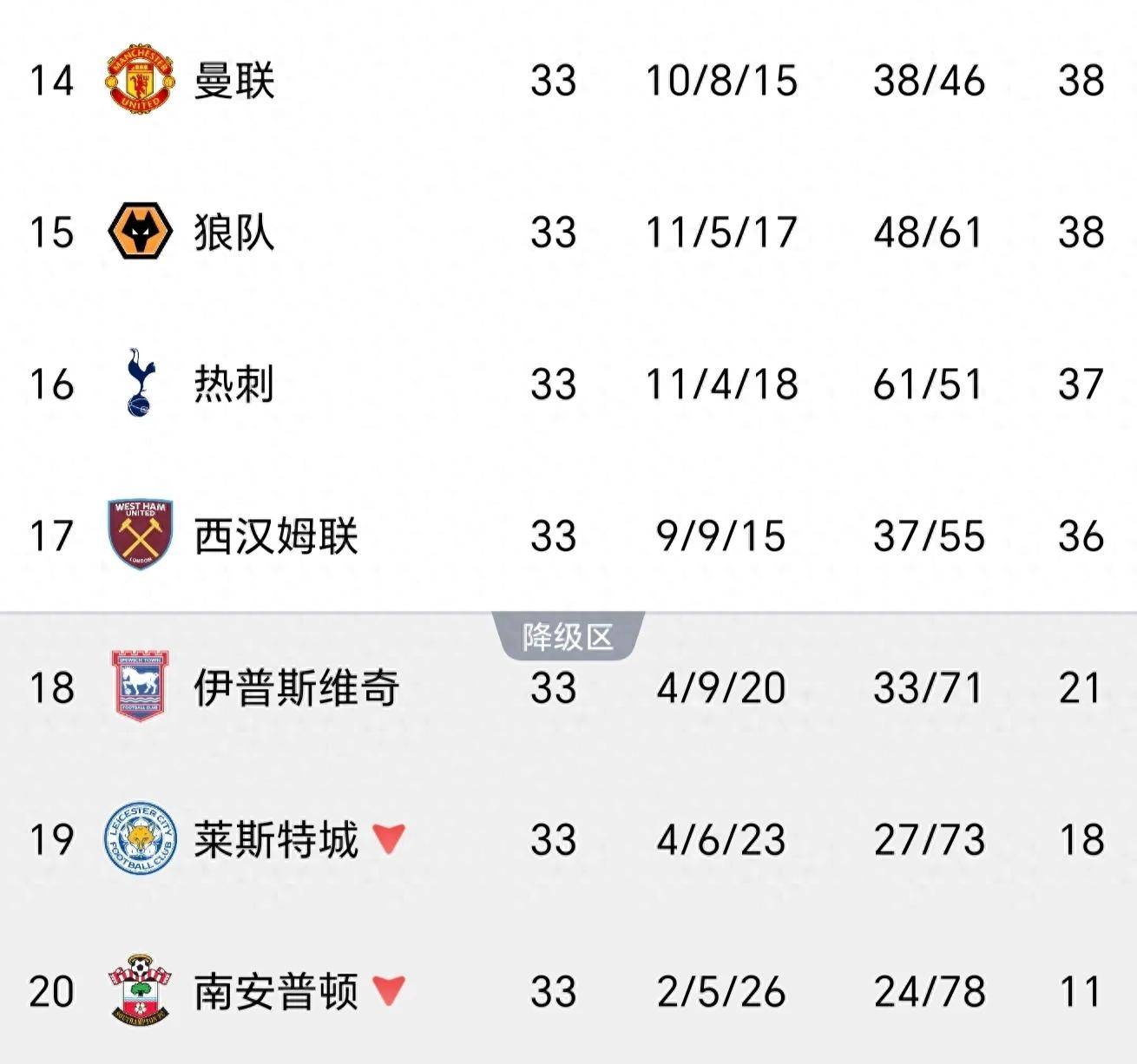
Task: Select the 降级区 relegation zone label
Action: click(568, 638)
